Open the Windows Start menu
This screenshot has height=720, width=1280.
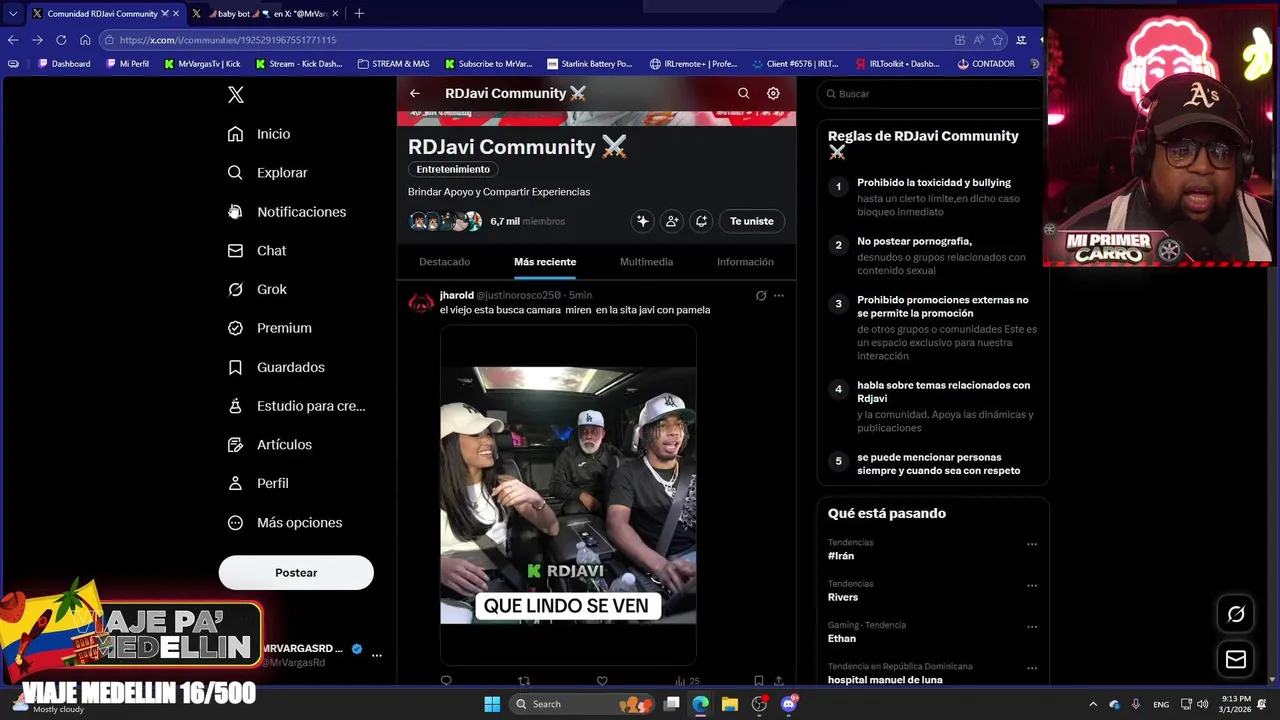tap(492, 704)
